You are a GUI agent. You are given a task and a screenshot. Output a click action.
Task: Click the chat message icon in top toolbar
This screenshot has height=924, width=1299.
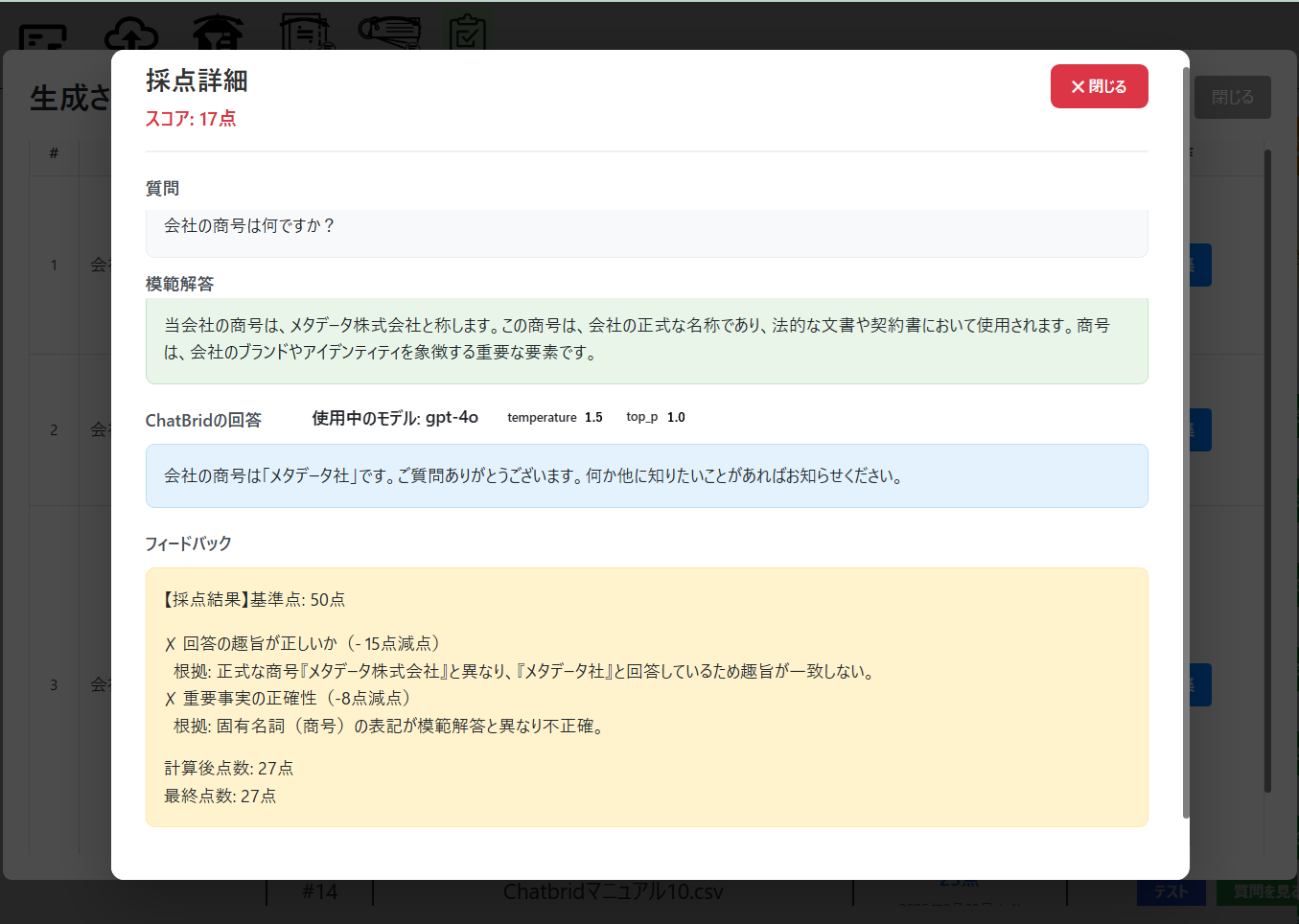[x=43, y=37]
